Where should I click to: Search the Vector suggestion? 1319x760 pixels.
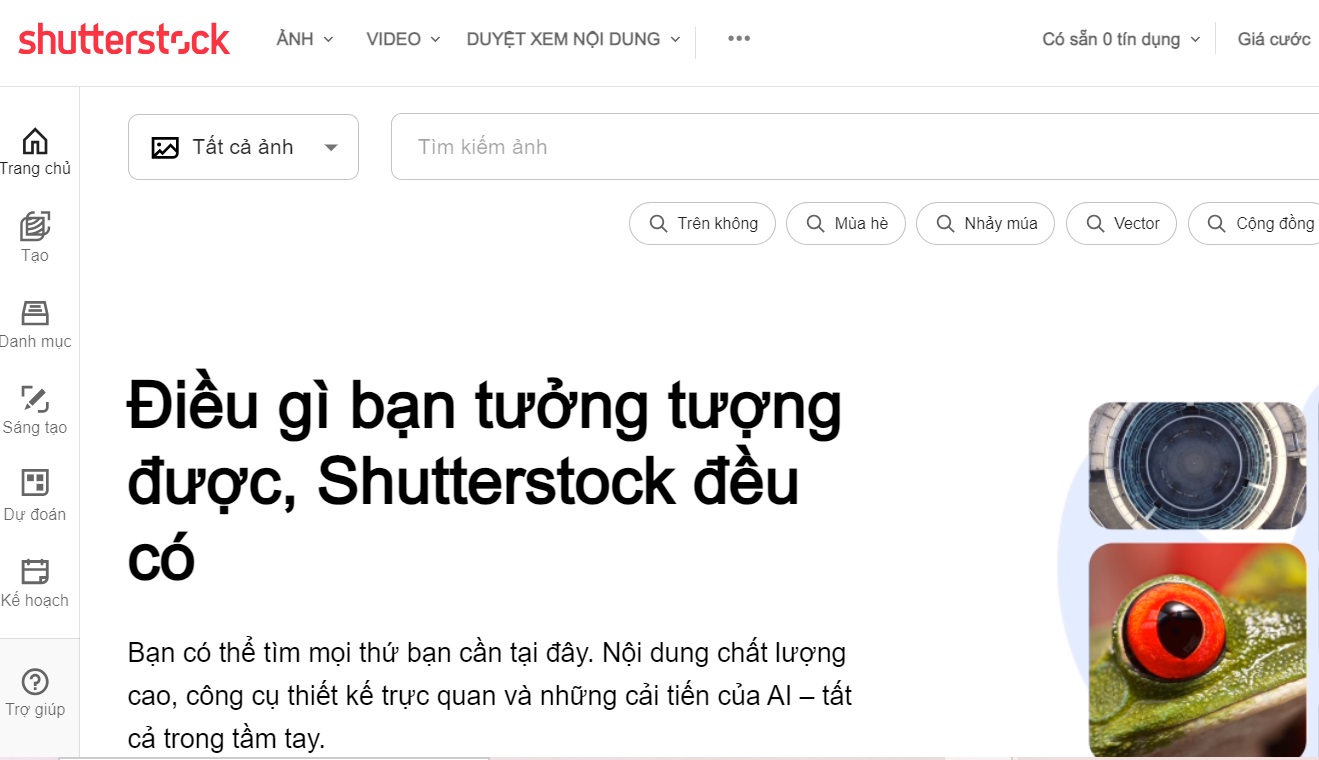[1121, 224]
